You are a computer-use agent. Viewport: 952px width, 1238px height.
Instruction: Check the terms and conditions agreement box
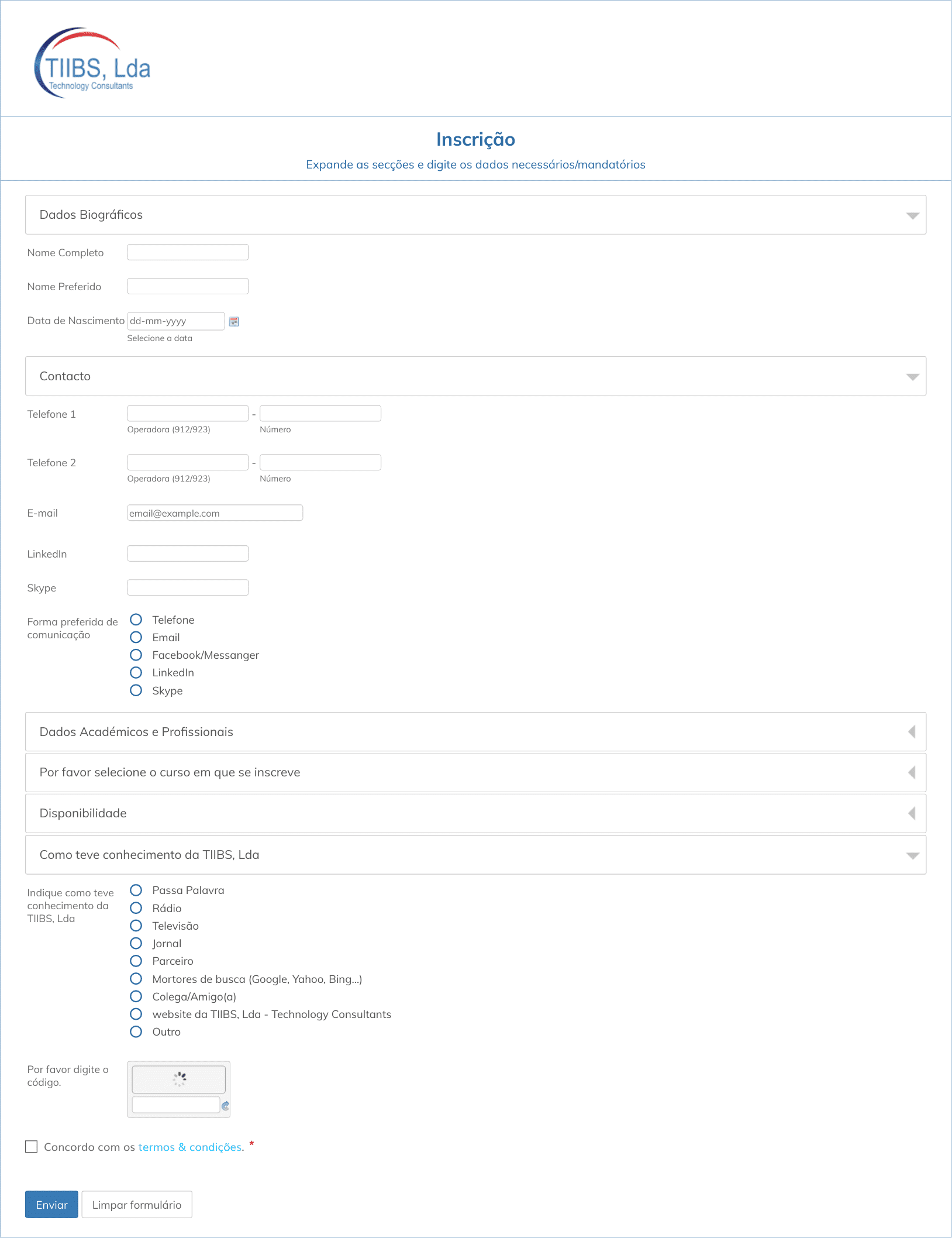click(x=32, y=1147)
